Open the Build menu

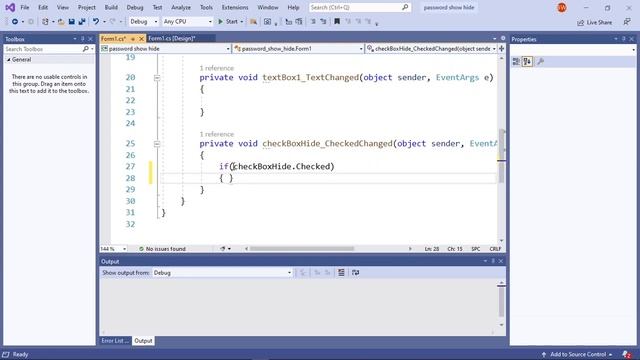tap(111, 7)
